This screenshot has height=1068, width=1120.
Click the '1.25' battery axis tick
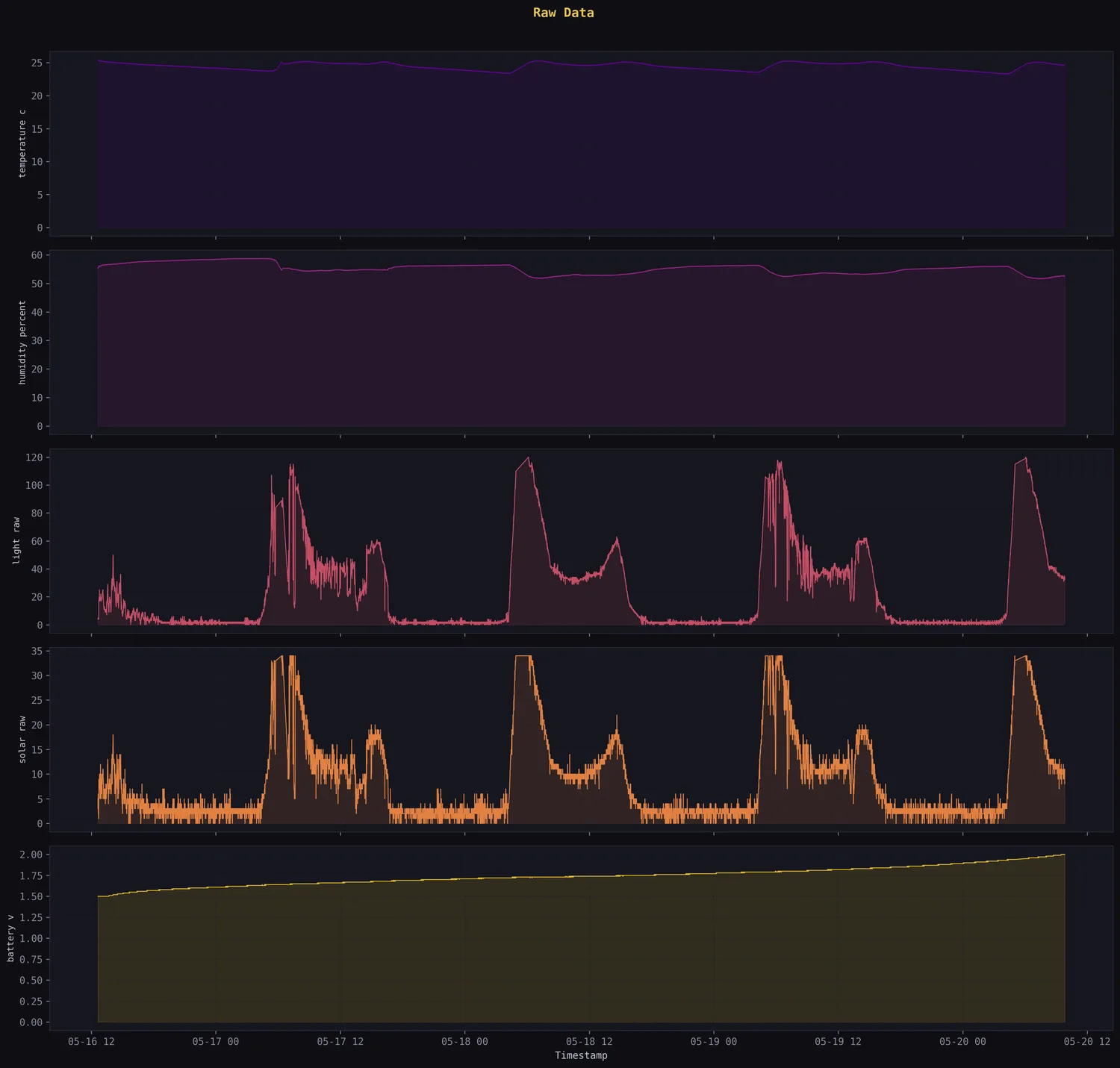coord(31,917)
